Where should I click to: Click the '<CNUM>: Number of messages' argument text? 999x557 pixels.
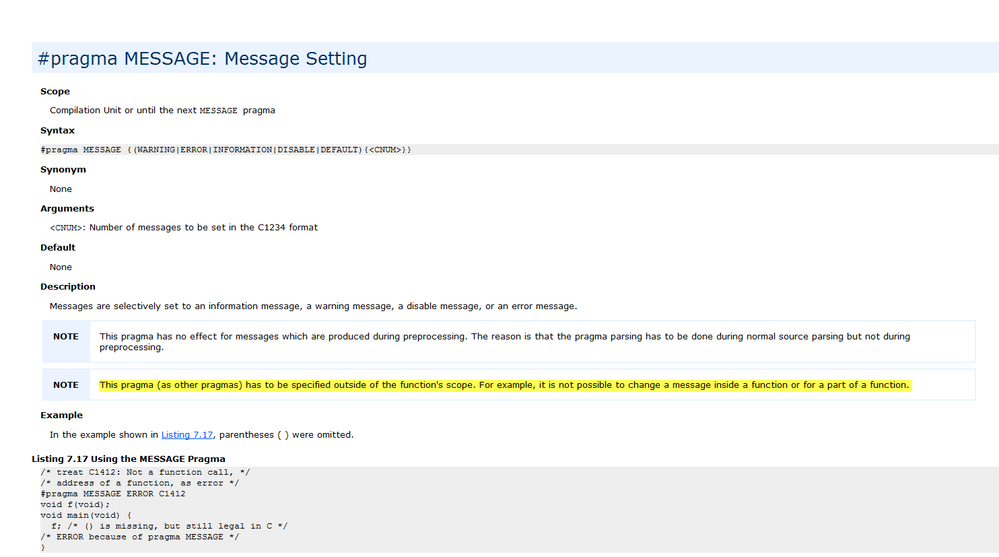click(183, 228)
